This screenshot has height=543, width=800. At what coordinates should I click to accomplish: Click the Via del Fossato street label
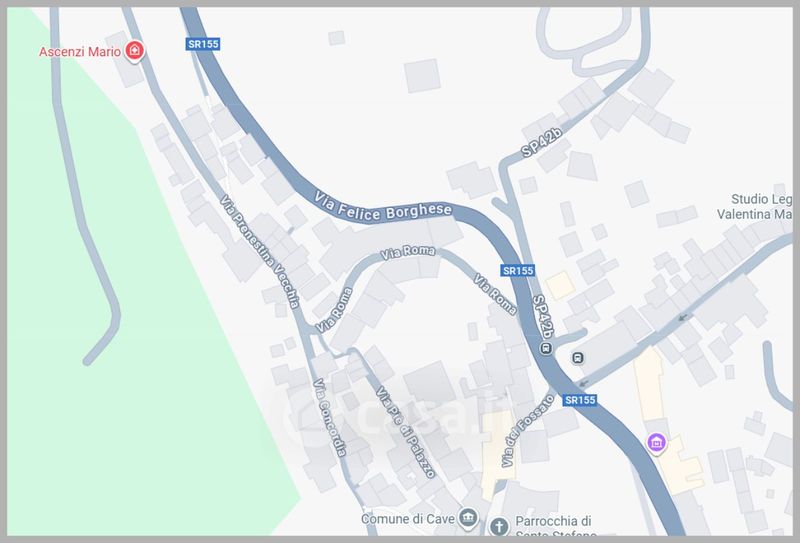(x=527, y=431)
